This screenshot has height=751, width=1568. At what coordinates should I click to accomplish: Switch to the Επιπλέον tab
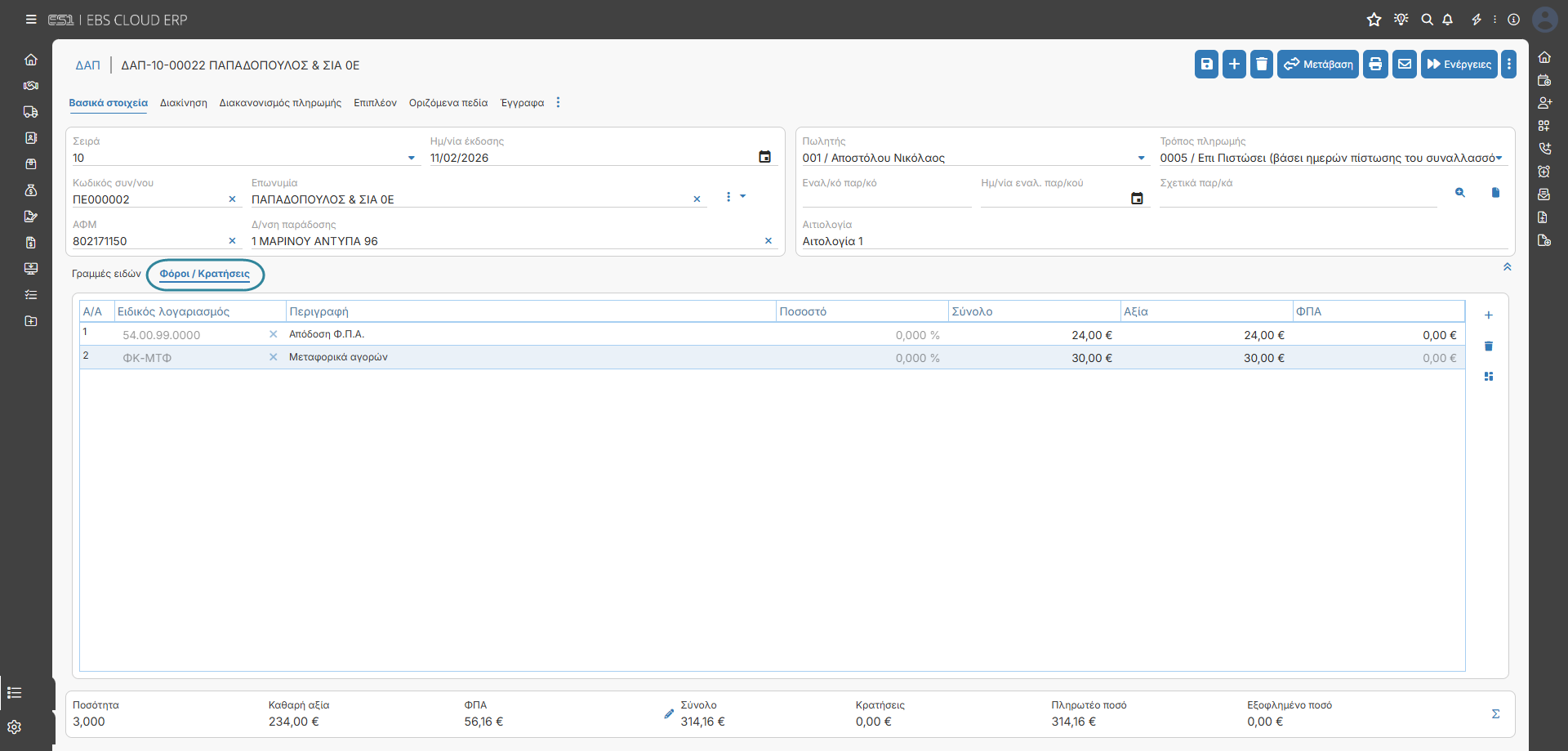pyautogui.click(x=375, y=103)
